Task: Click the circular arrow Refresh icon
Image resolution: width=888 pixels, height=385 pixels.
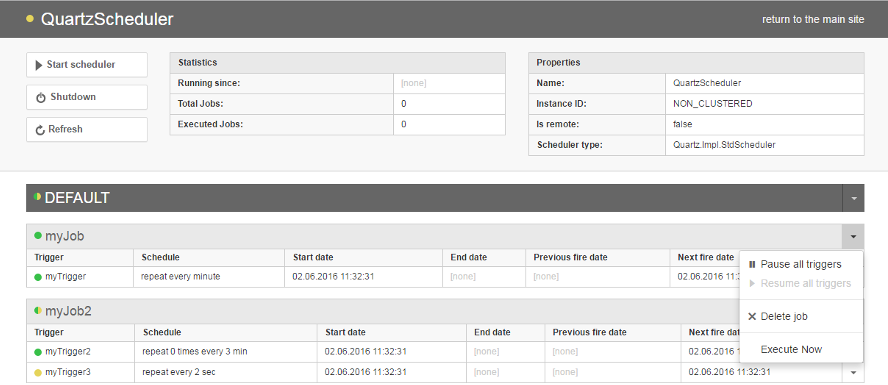Action: pos(40,130)
